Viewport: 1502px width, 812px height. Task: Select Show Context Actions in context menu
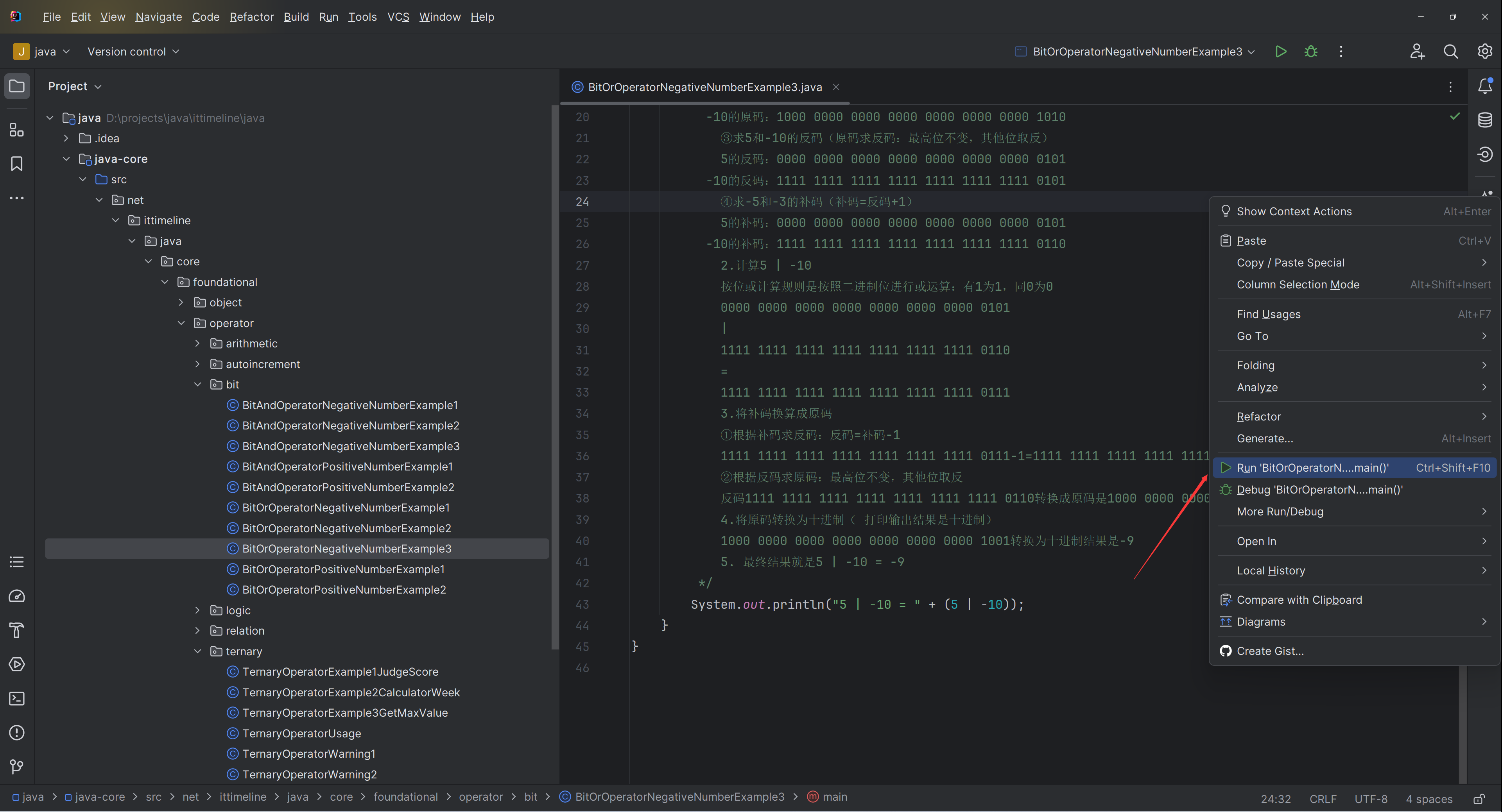1355,212
